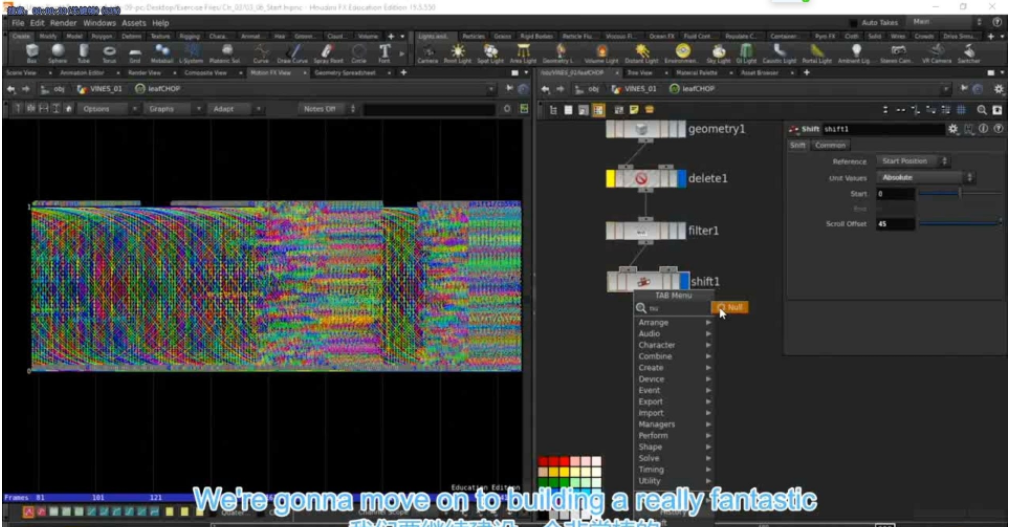Open the Graphs dropdown
The image size is (1011, 527).
click(x=174, y=109)
